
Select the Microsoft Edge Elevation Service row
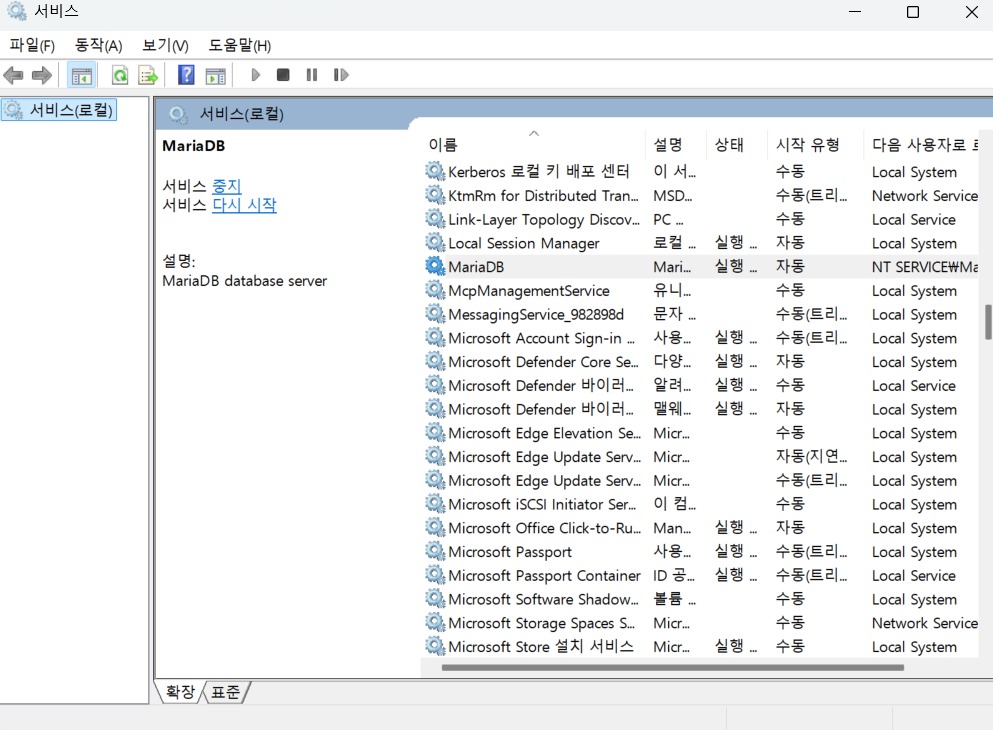pos(701,433)
